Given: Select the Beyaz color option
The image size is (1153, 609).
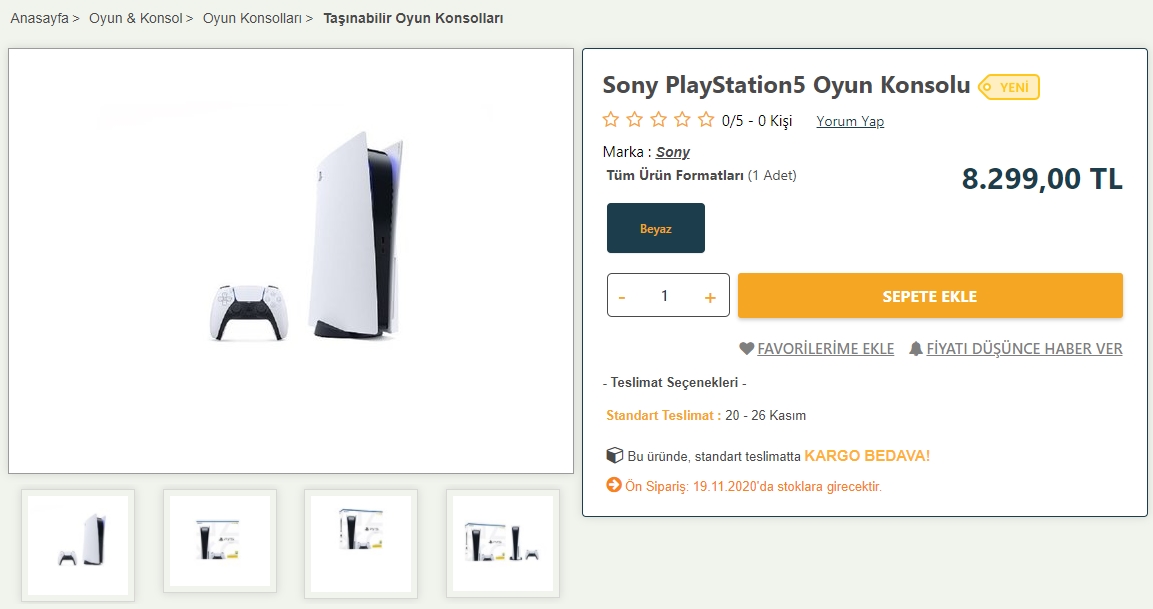Looking at the screenshot, I should 656,229.
